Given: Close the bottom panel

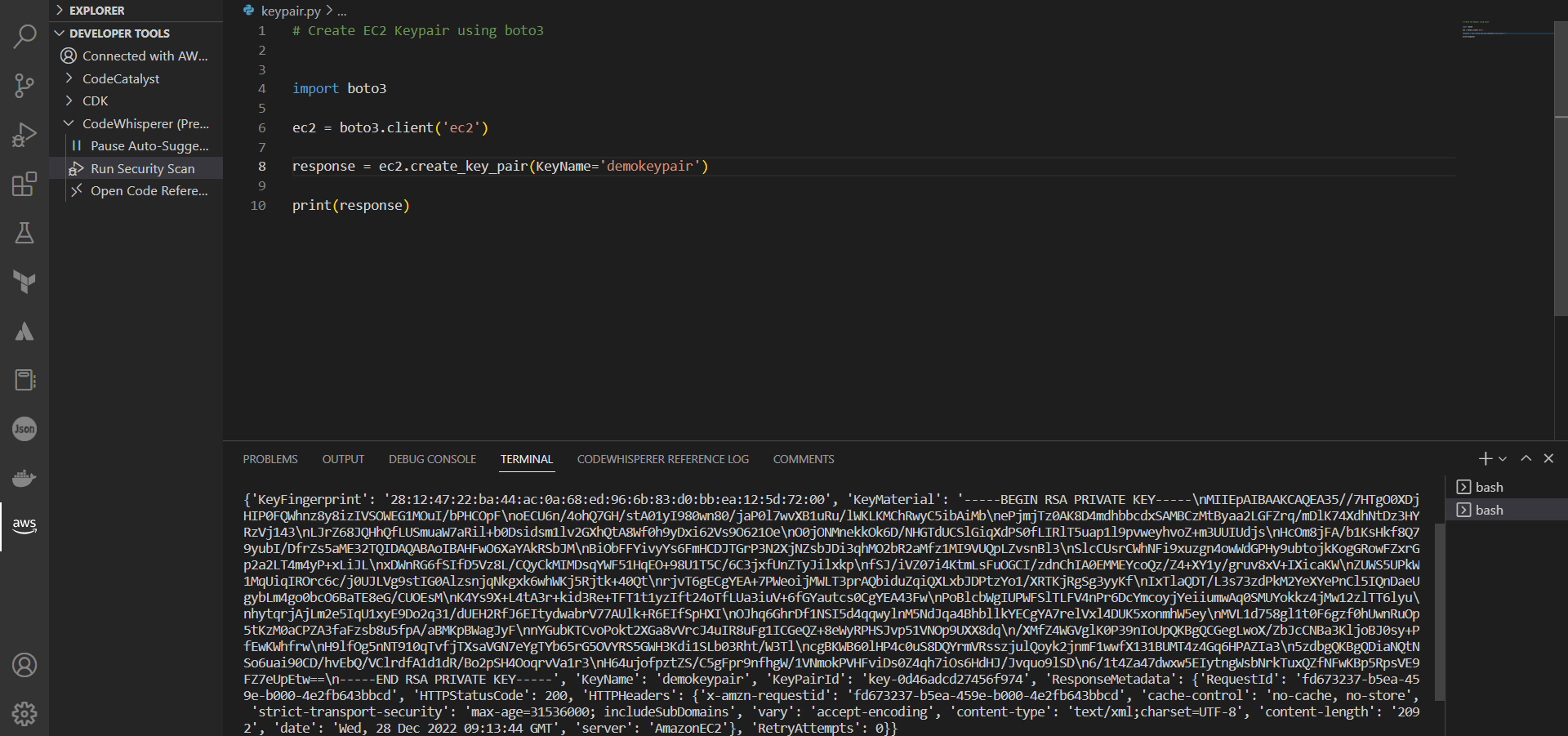Looking at the screenshot, I should [x=1548, y=458].
